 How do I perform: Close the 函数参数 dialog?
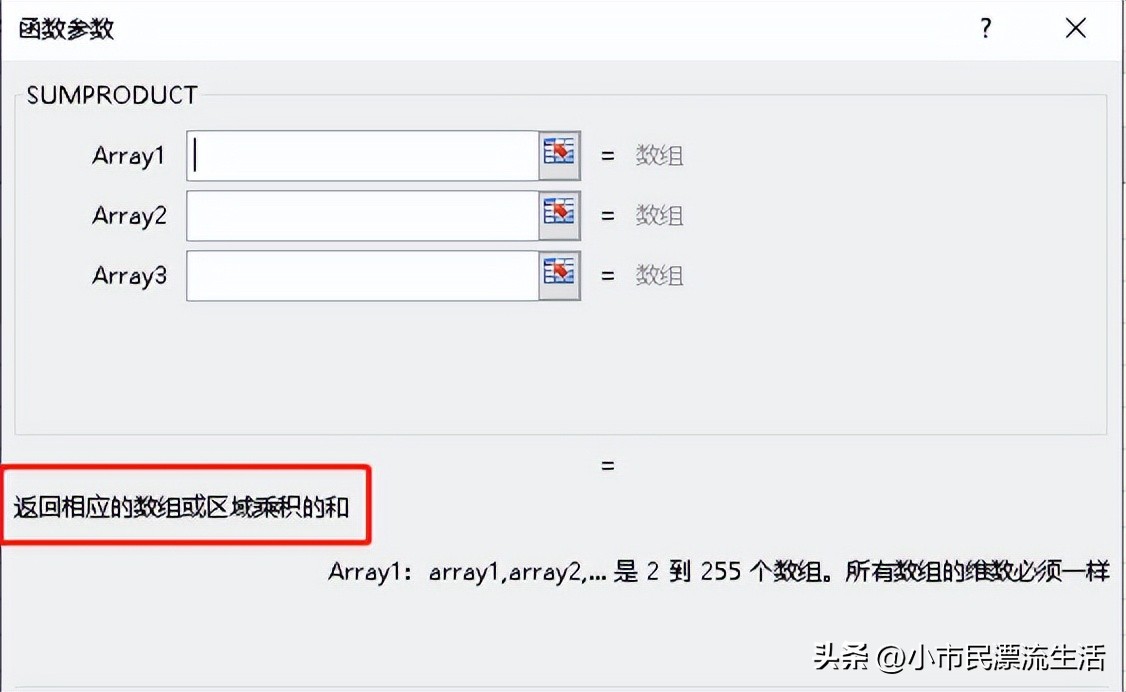pyautogui.click(x=1075, y=29)
